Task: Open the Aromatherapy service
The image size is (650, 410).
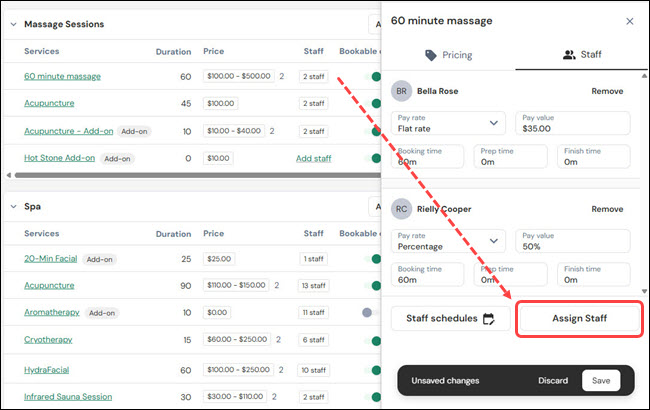Action: point(51,312)
